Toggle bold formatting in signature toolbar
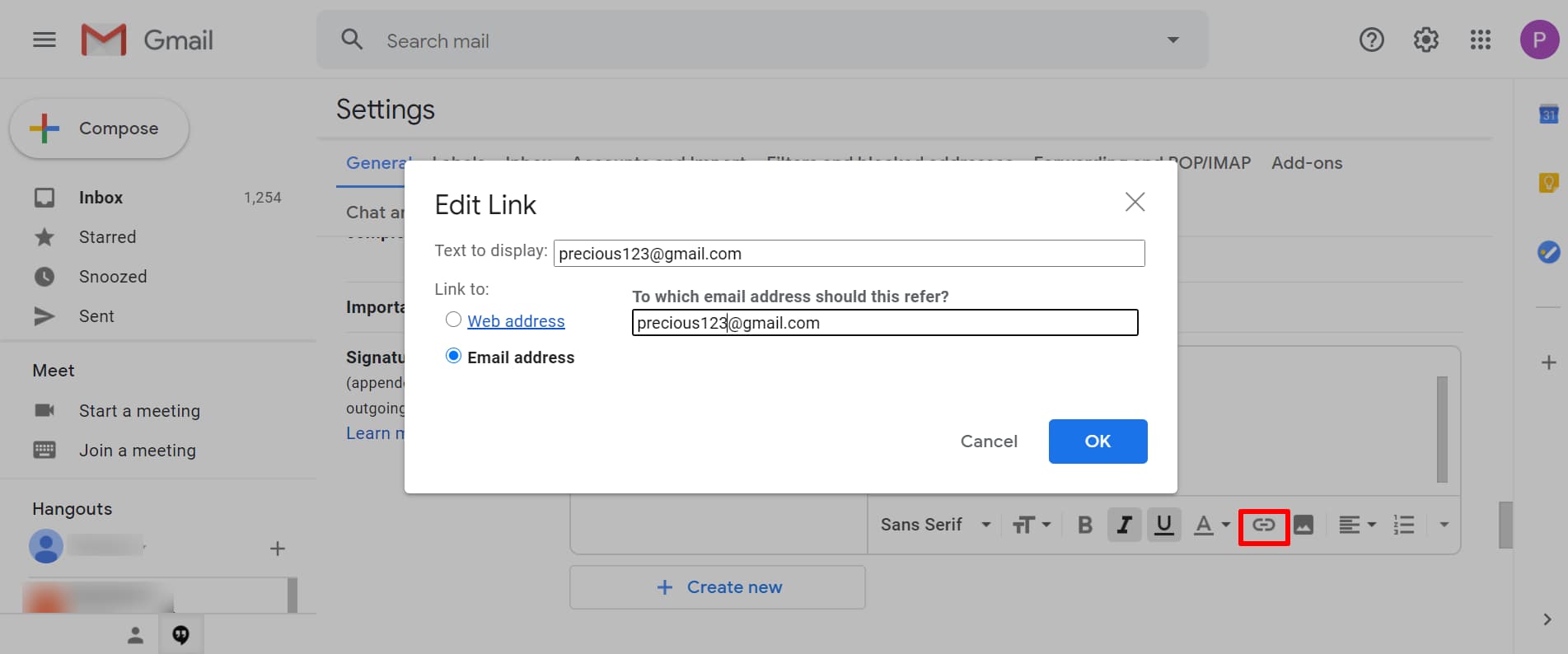1568x654 pixels. [x=1085, y=525]
